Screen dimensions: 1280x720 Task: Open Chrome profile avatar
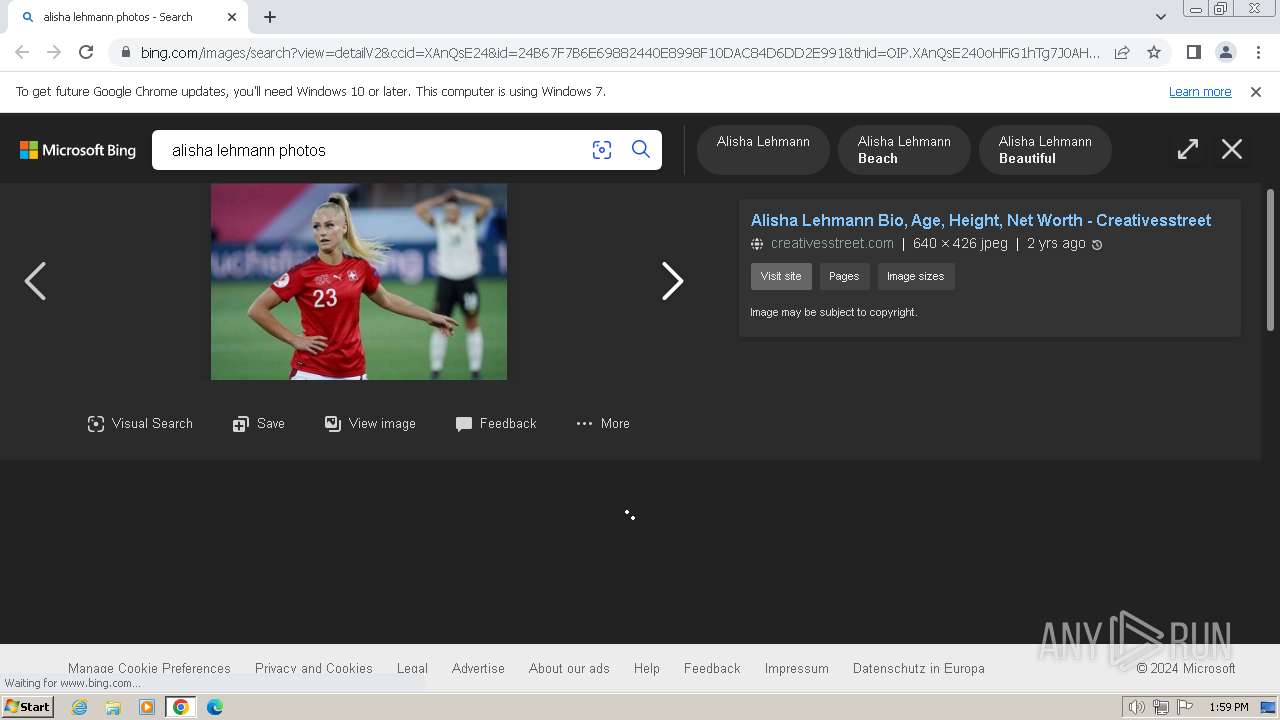pyautogui.click(x=1225, y=52)
